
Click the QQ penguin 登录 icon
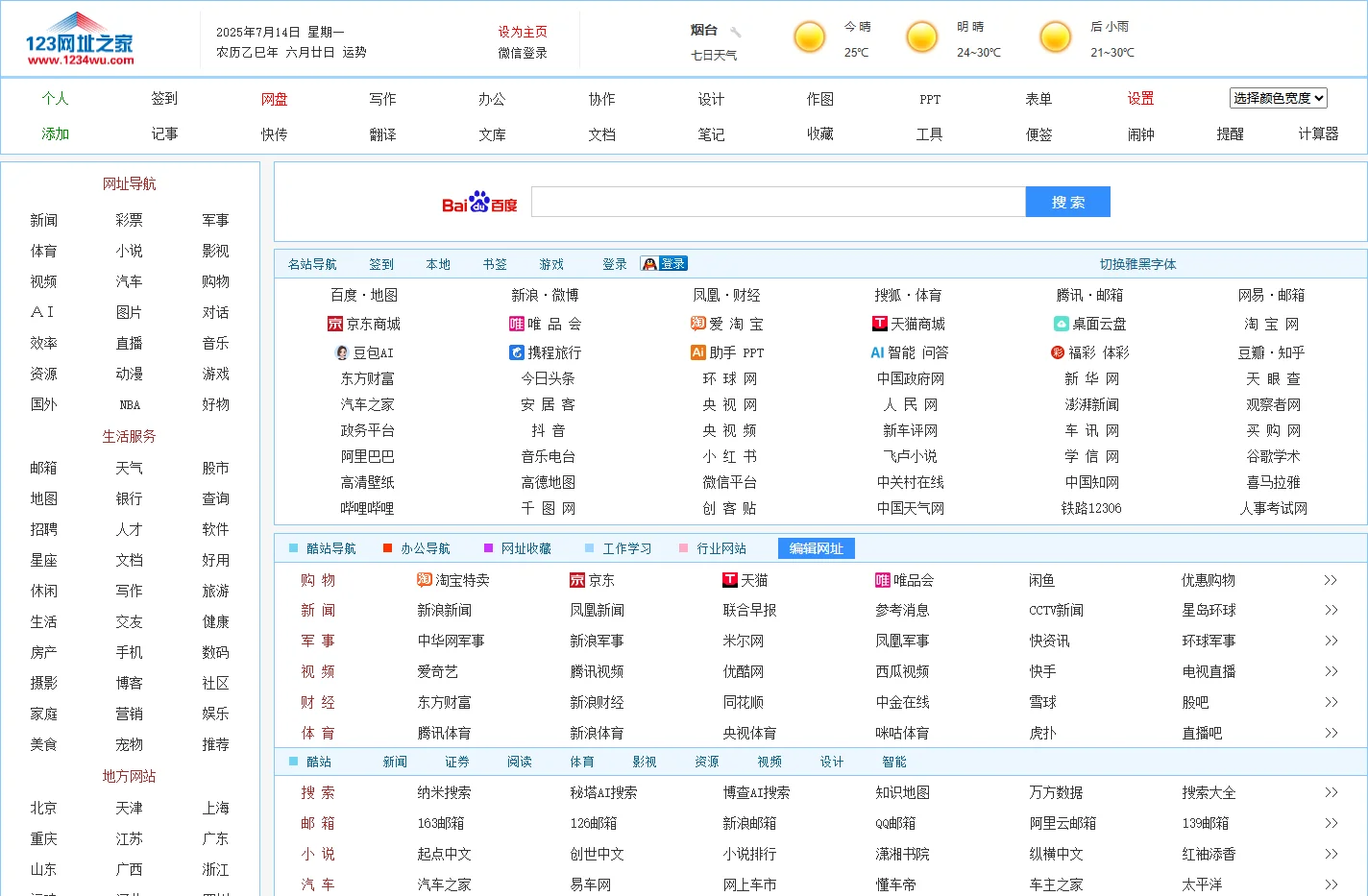(664, 264)
